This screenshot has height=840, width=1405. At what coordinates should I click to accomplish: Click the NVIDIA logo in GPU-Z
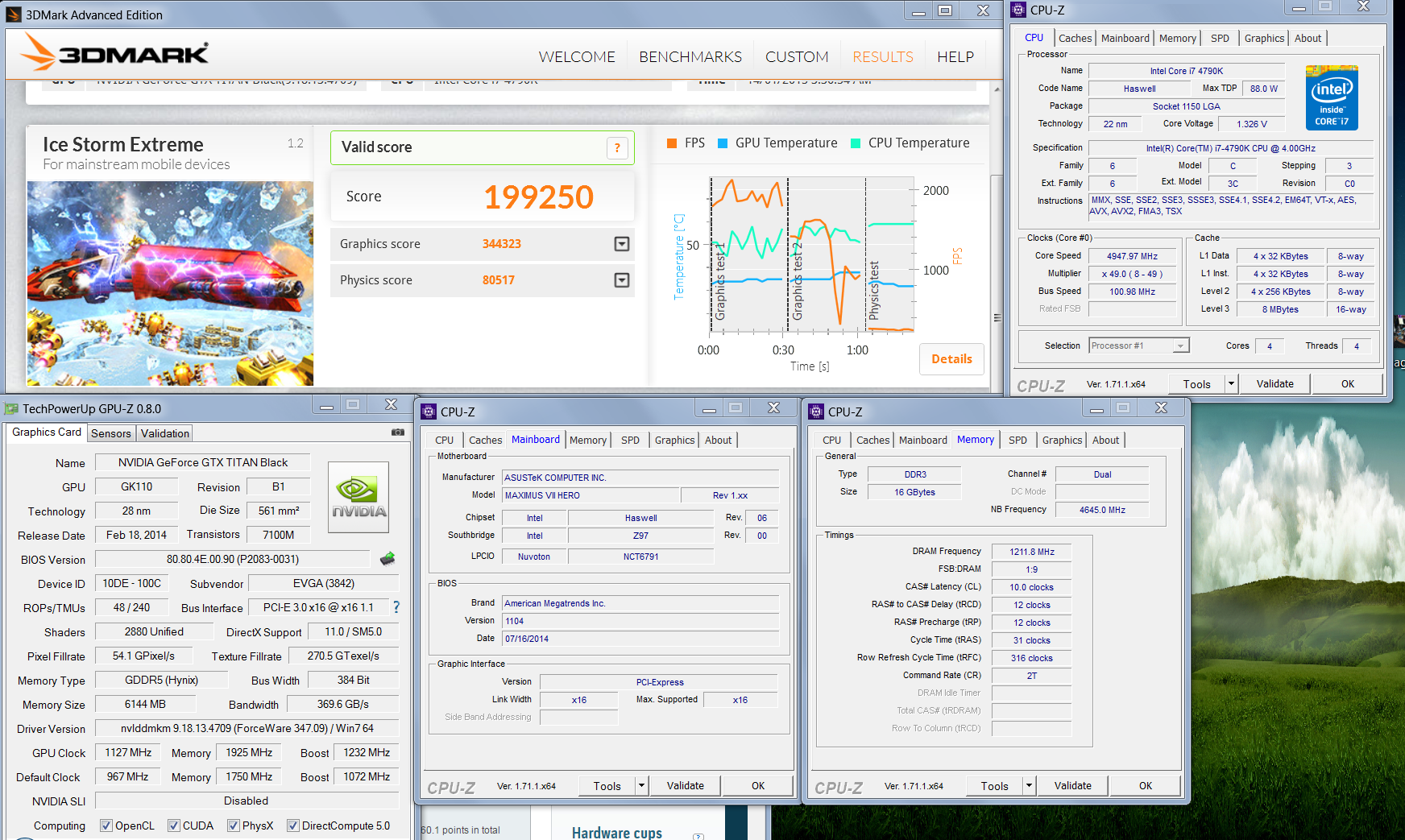coord(359,497)
